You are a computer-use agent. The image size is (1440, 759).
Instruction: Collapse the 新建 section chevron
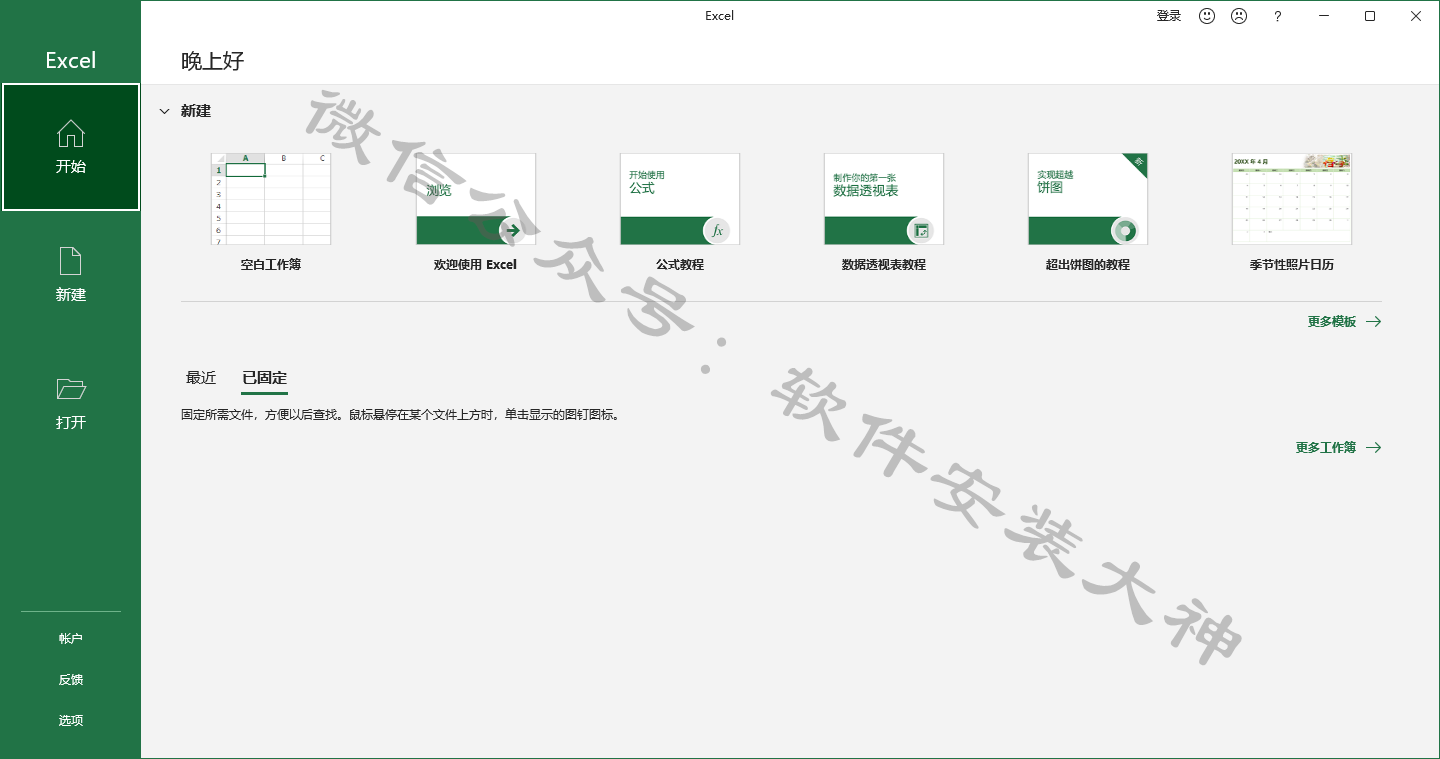165,111
